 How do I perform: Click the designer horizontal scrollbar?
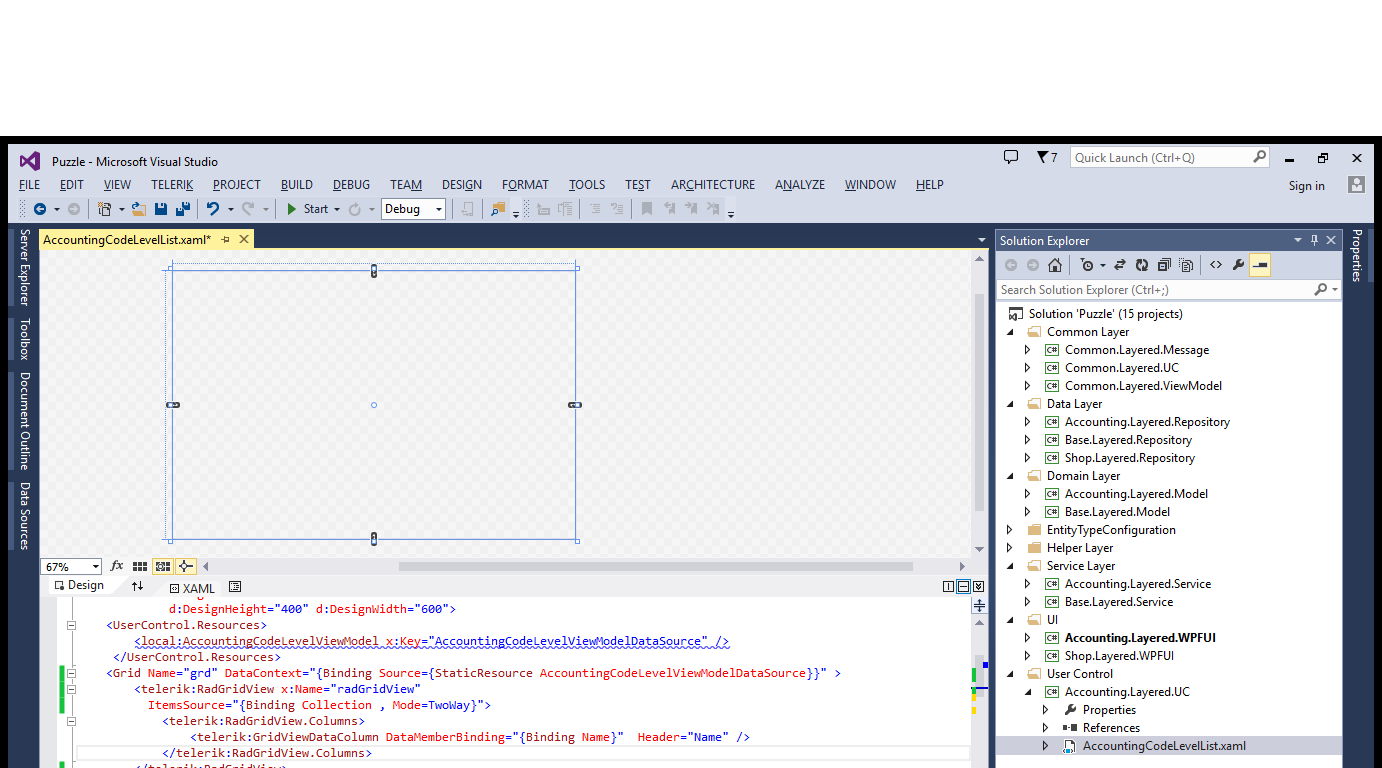(x=580, y=566)
